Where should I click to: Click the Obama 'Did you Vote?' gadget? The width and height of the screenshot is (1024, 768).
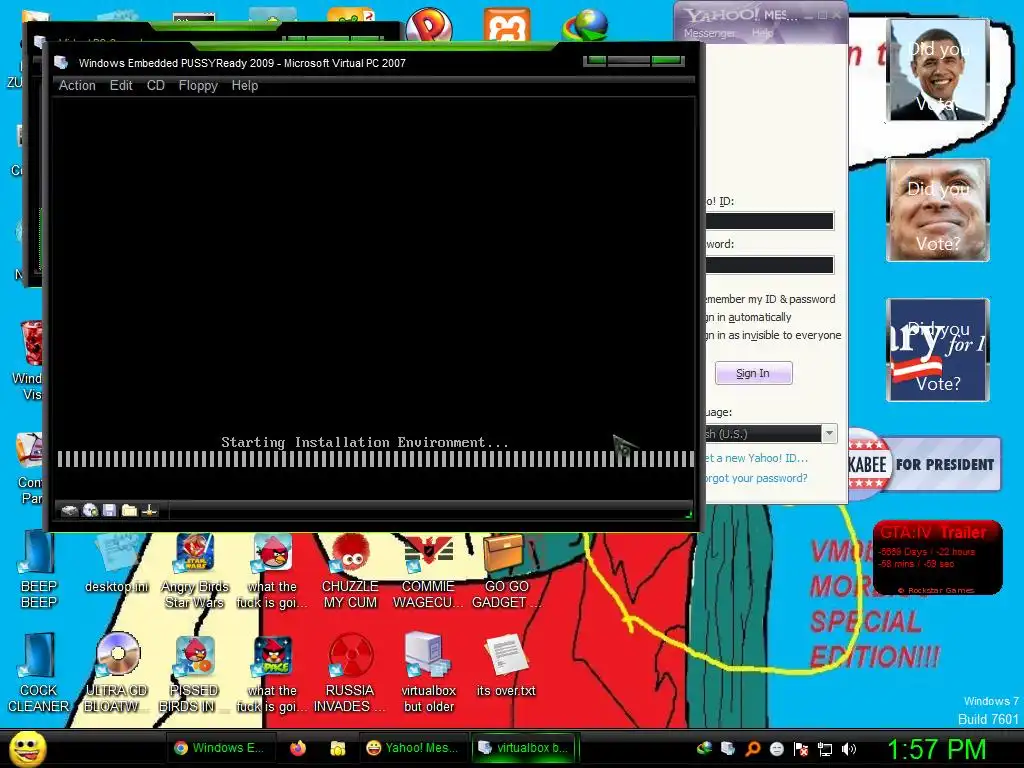click(938, 70)
